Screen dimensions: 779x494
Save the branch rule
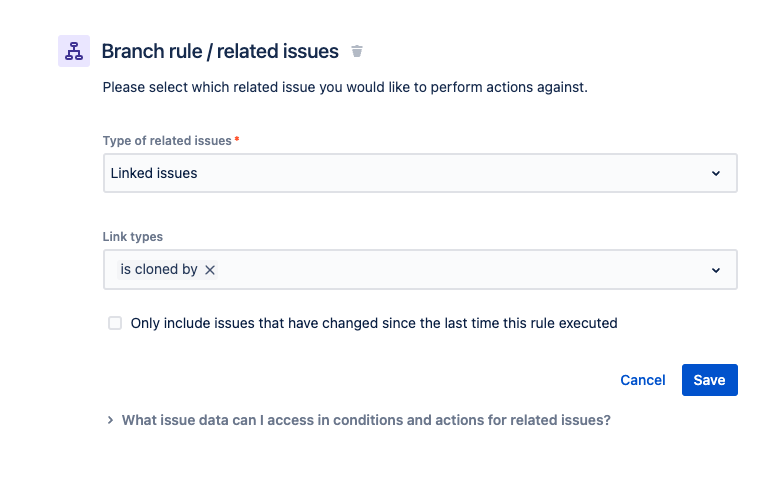[x=709, y=380]
